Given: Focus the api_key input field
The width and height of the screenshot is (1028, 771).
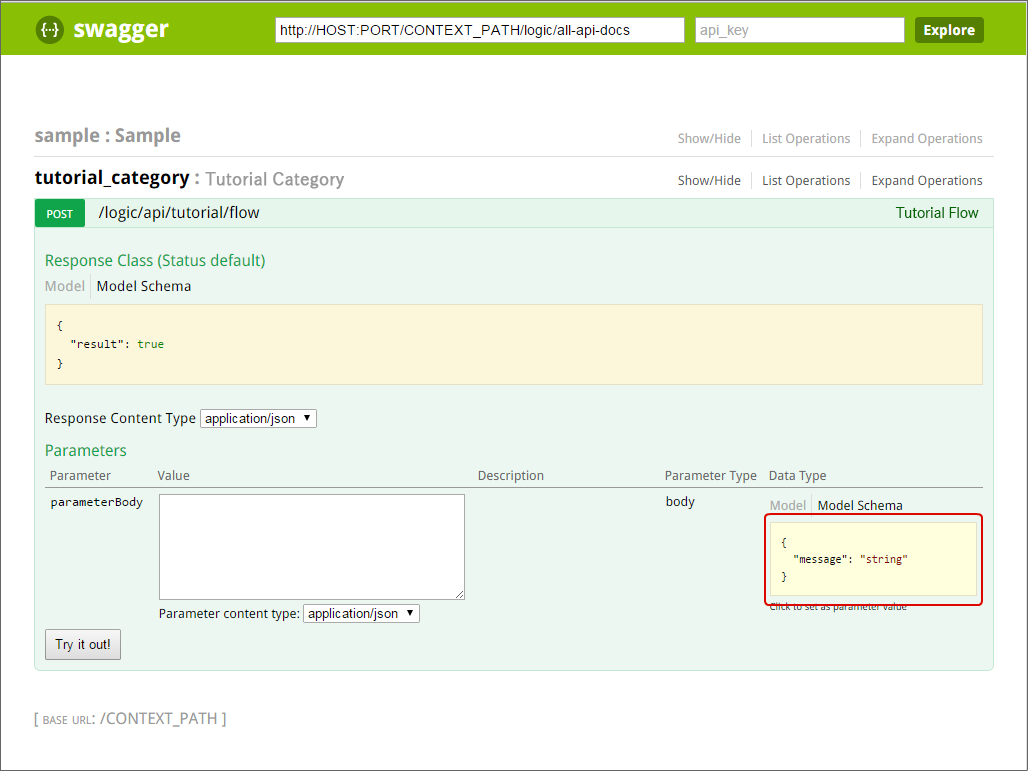Looking at the screenshot, I should [800, 30].
